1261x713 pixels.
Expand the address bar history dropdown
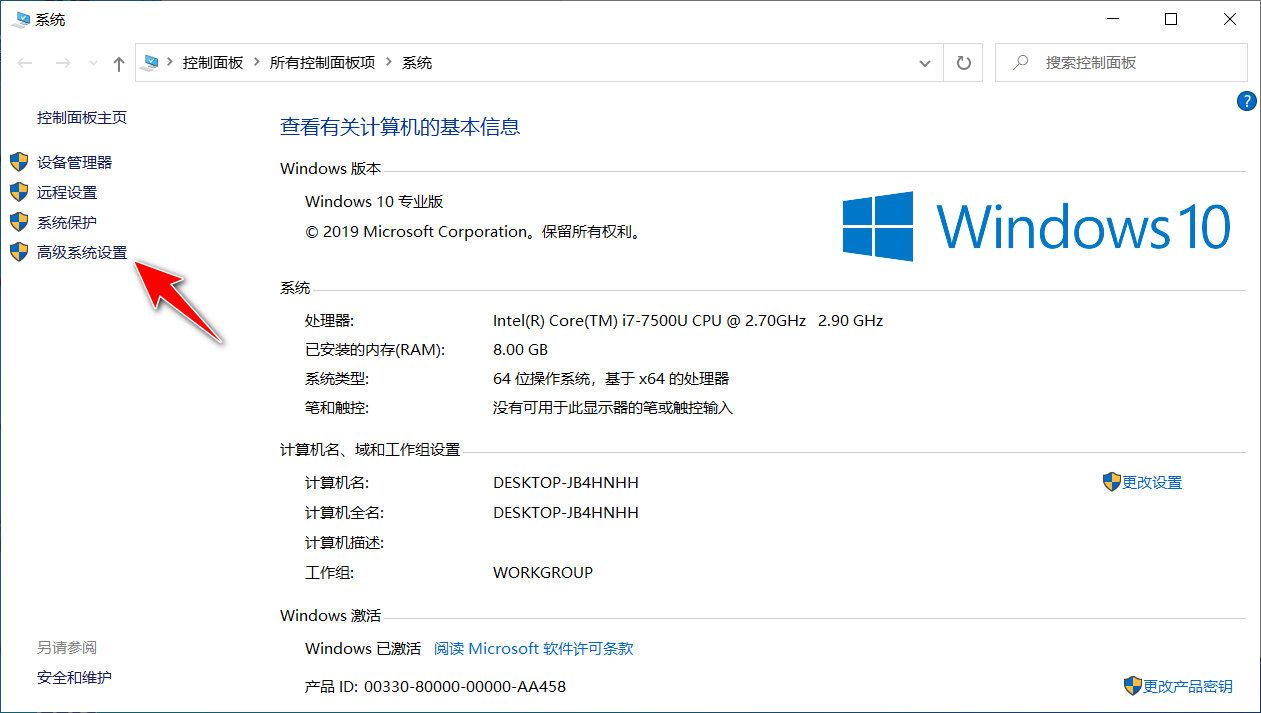(x=925, y=63)
